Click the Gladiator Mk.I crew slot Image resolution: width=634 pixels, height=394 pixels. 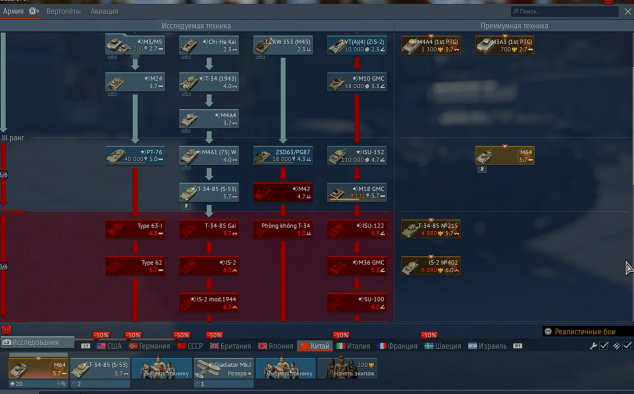pos(224,369)
